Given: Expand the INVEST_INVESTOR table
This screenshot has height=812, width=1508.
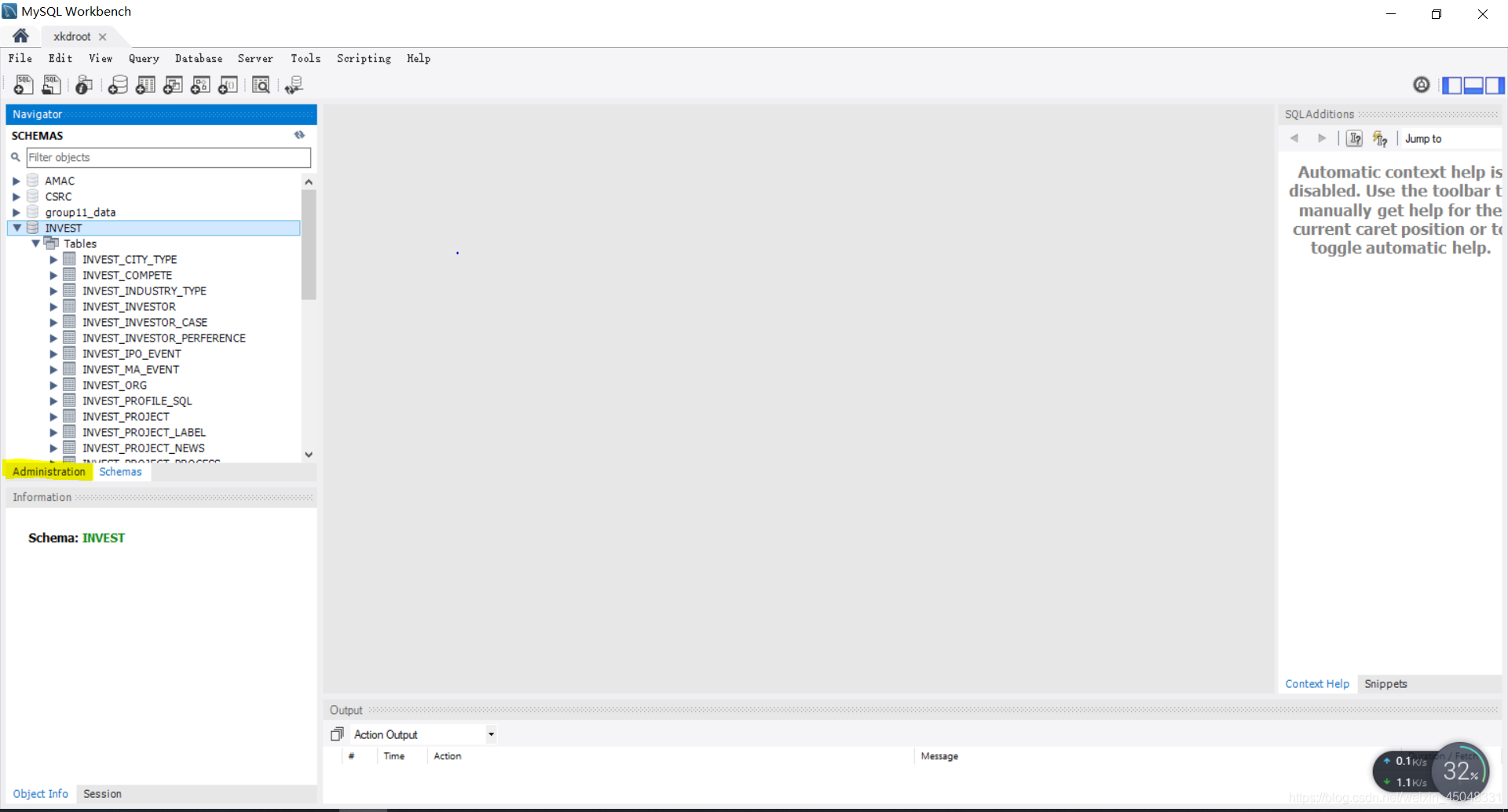Looking at the screenshot, I should click(53, 306).
